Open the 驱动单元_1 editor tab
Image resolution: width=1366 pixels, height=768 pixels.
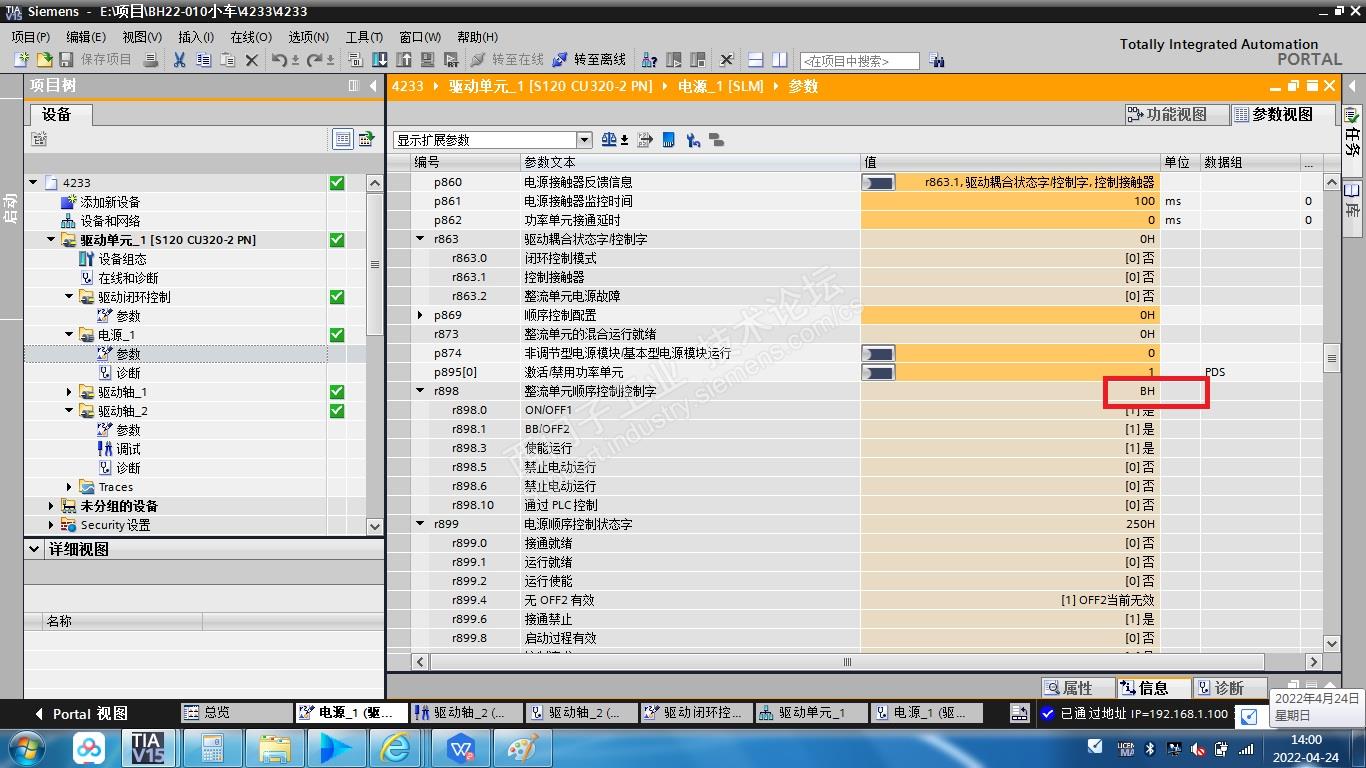coord(810,713)
